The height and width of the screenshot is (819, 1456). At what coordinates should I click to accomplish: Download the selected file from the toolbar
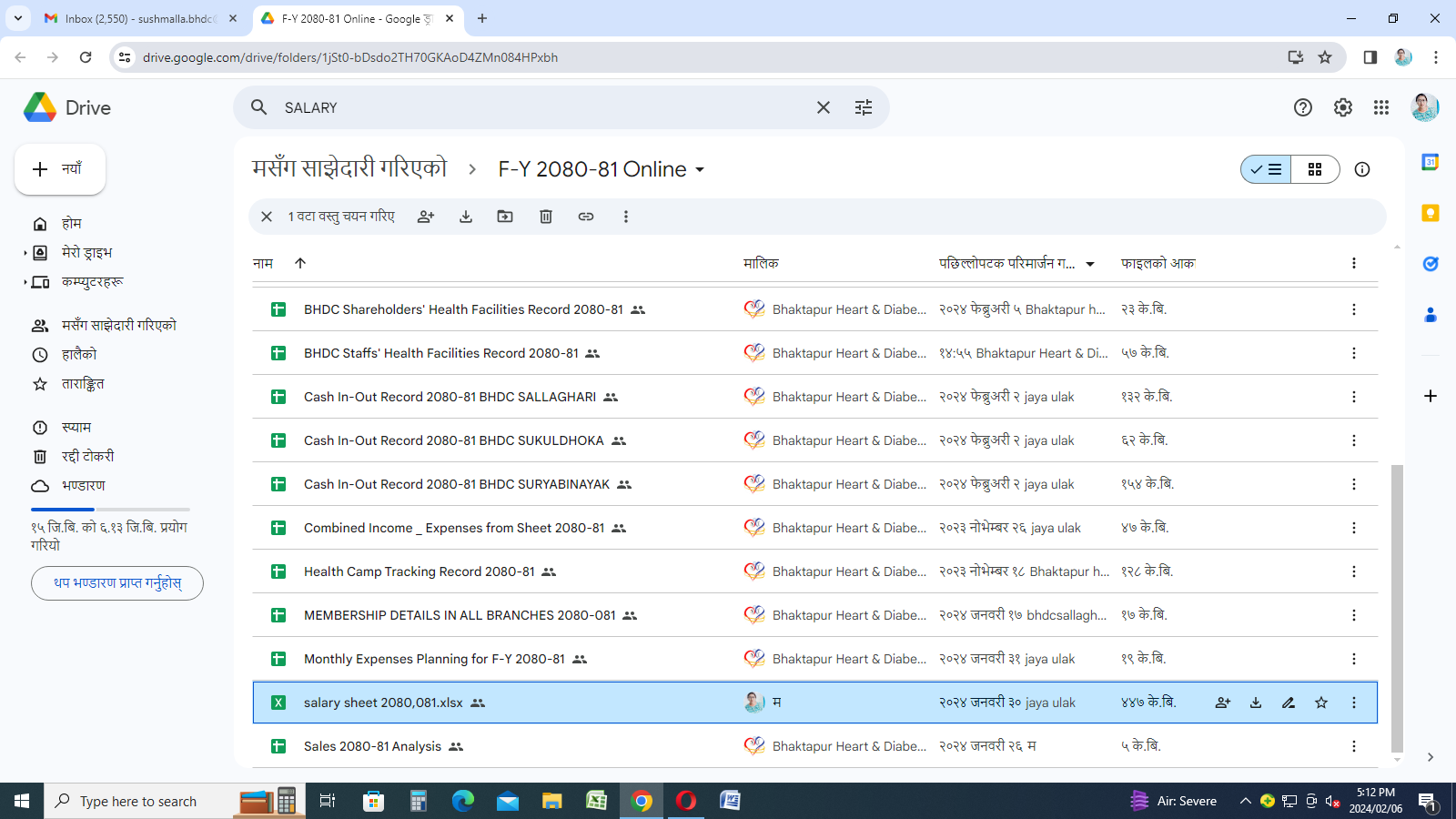[466, 217]
